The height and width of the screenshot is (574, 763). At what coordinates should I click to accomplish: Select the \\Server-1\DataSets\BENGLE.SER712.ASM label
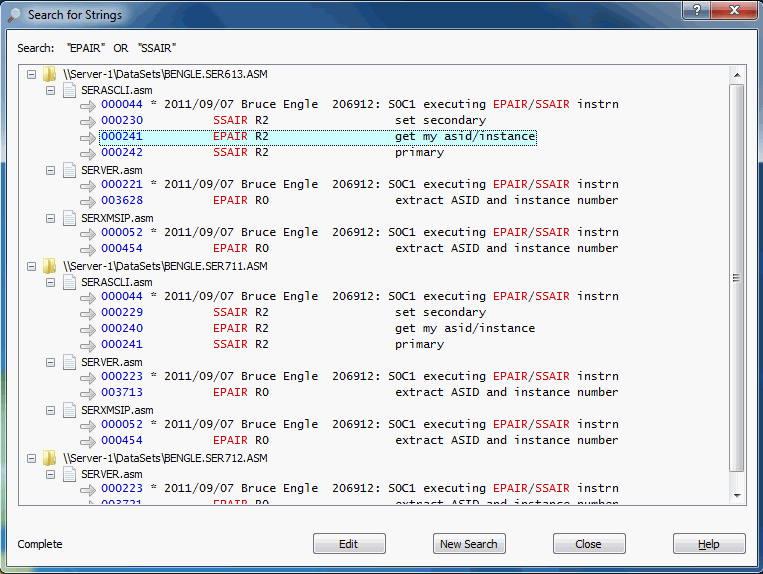pyautogui.click(x=165, y=458)
